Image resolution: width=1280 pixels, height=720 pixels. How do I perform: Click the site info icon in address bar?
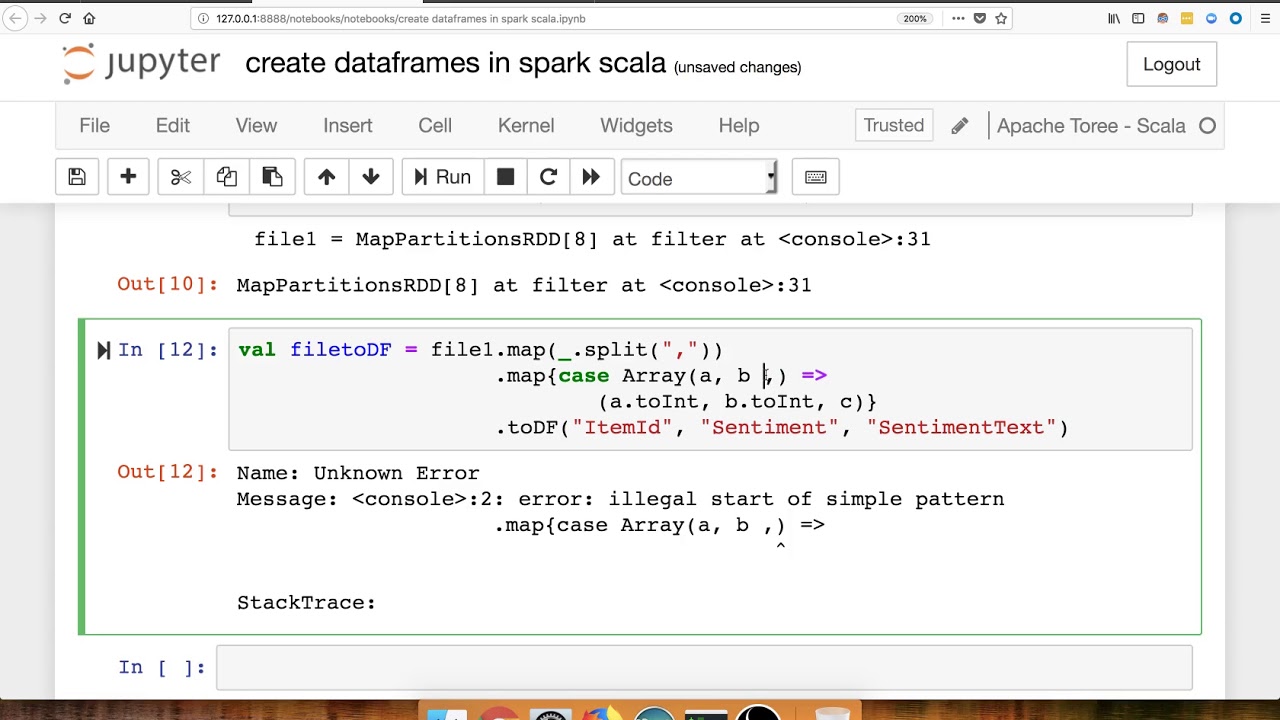[x=203, y=18]
